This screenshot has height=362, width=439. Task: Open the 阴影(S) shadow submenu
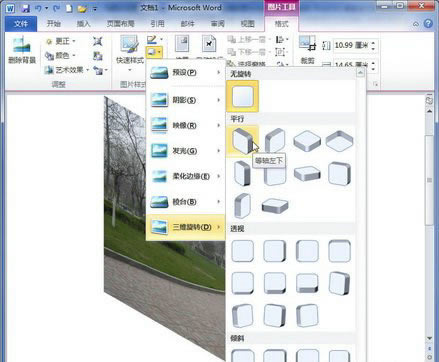[x=186, y=100]
